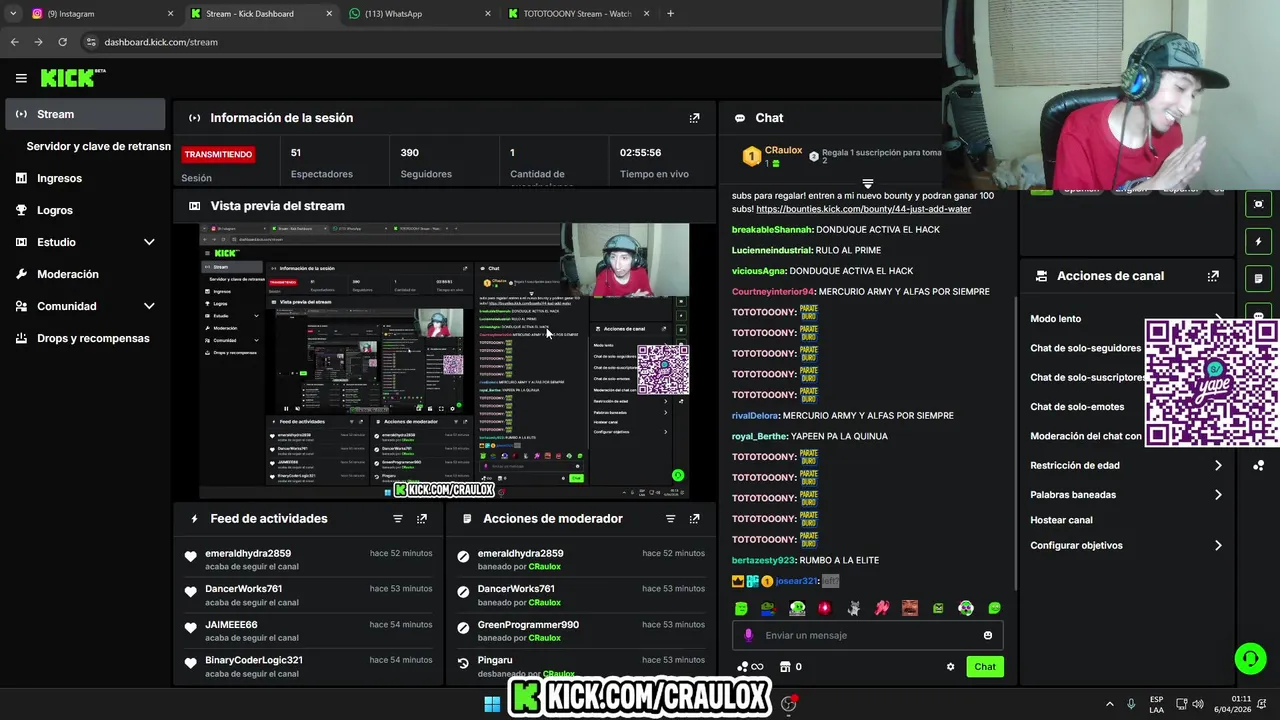Viewport: 1280px width, 720px height.
Task: Open the emoji picker in message box
Action: pos(988,635)
